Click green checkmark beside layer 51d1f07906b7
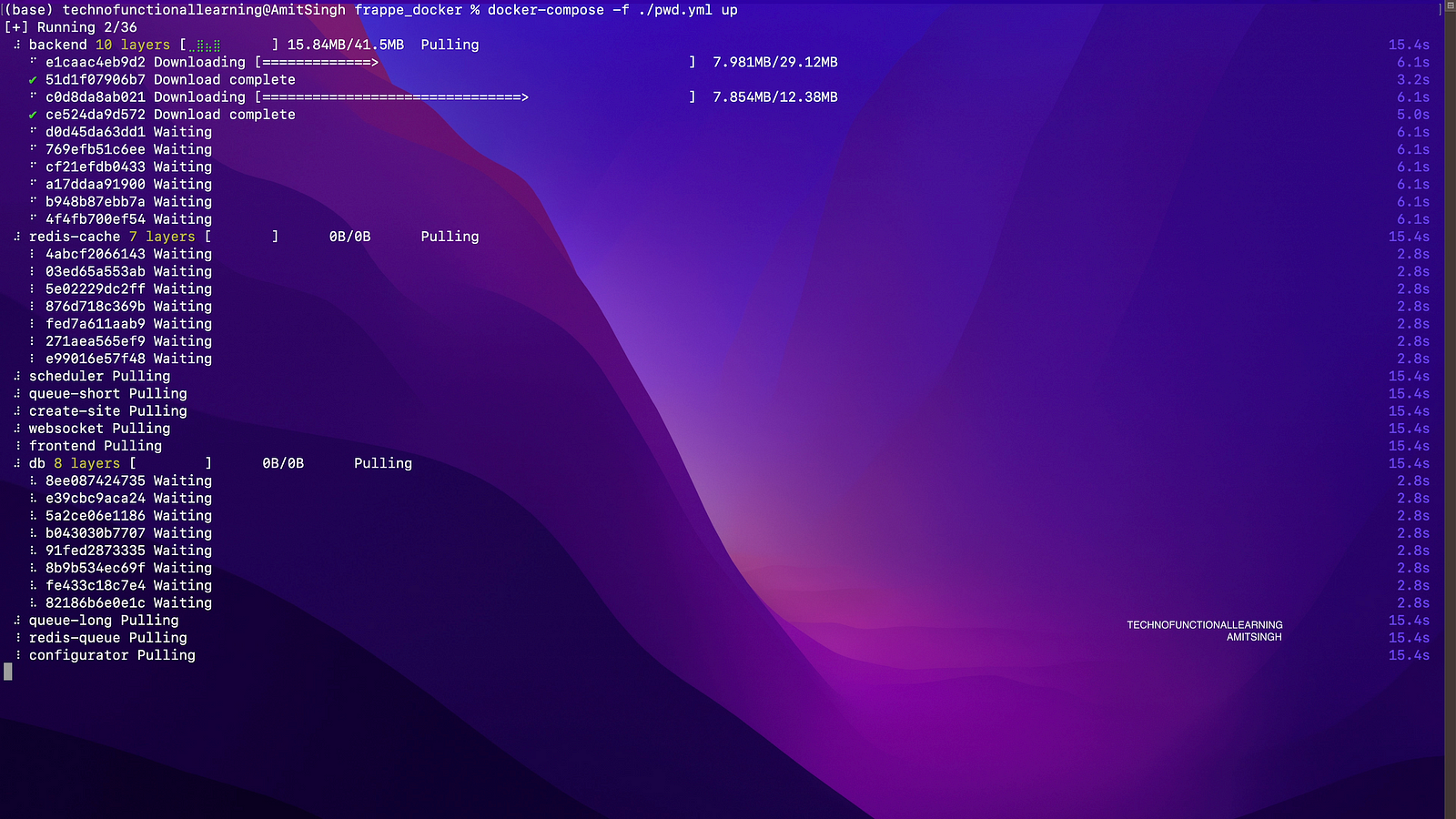This screenshot has width=1456, height=819. tap(33, 80)
